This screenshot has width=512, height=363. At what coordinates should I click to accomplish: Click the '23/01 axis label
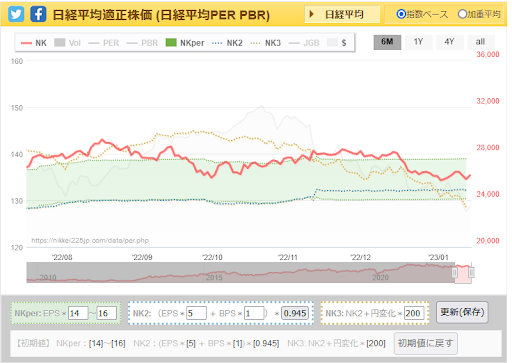(x=439, y=257)
